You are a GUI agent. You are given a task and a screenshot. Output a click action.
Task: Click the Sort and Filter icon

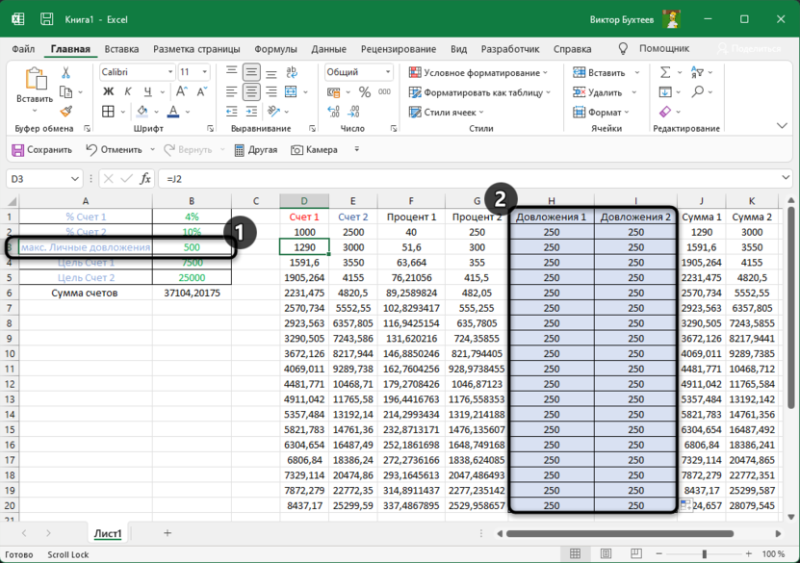[697, 72]
